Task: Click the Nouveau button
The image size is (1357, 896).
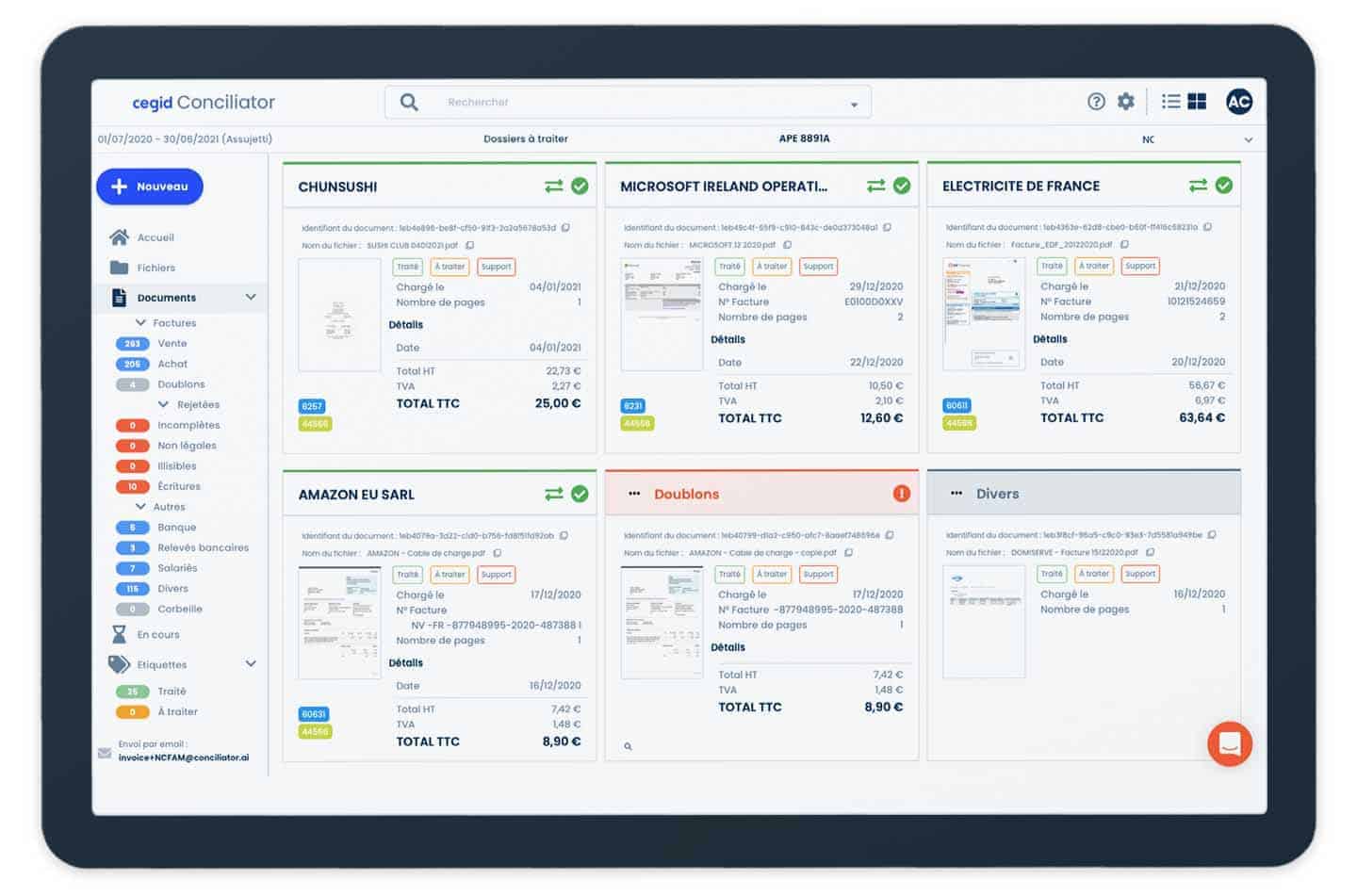Action: [x=150, y=187]
